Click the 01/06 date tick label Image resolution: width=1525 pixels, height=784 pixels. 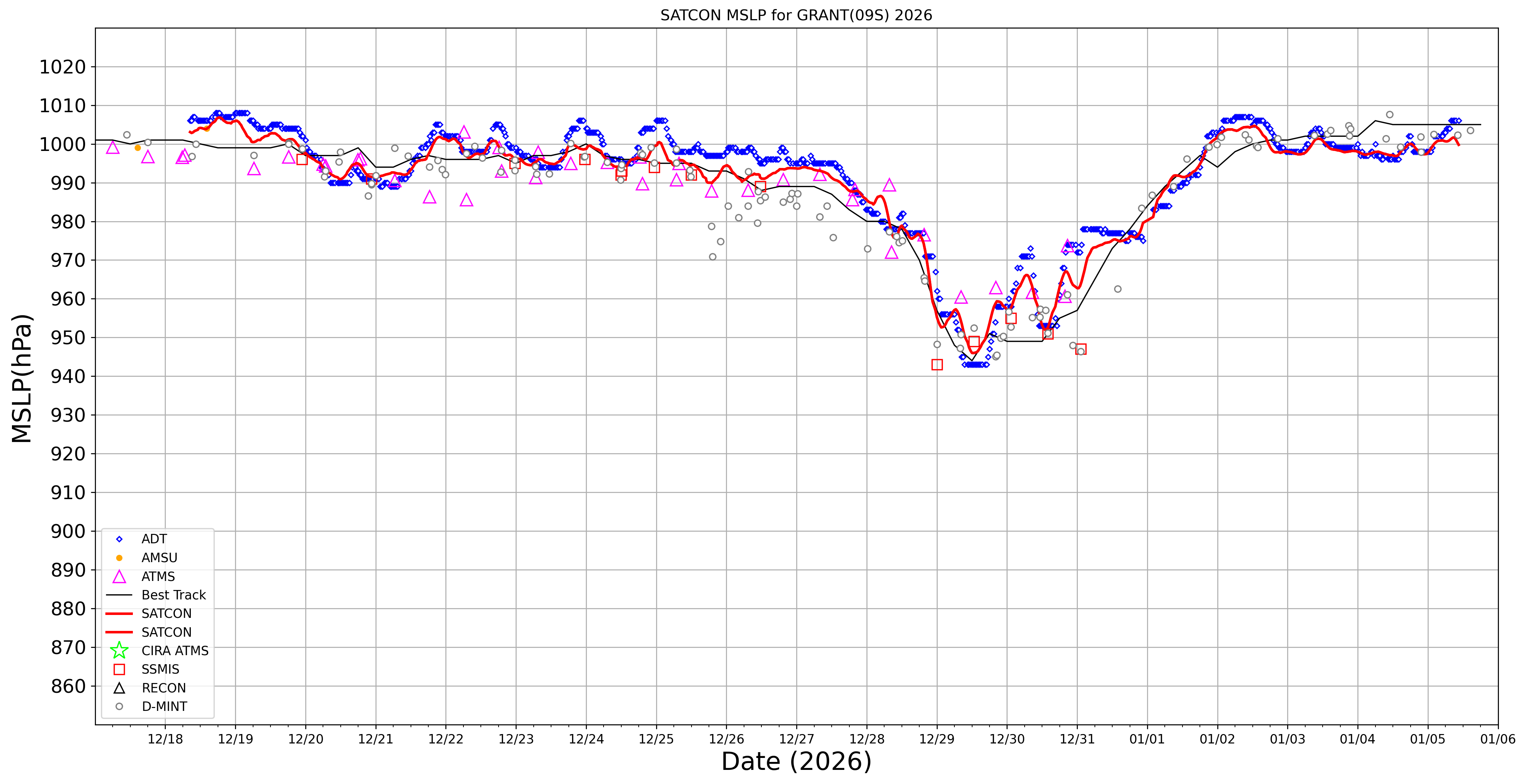1498,739
